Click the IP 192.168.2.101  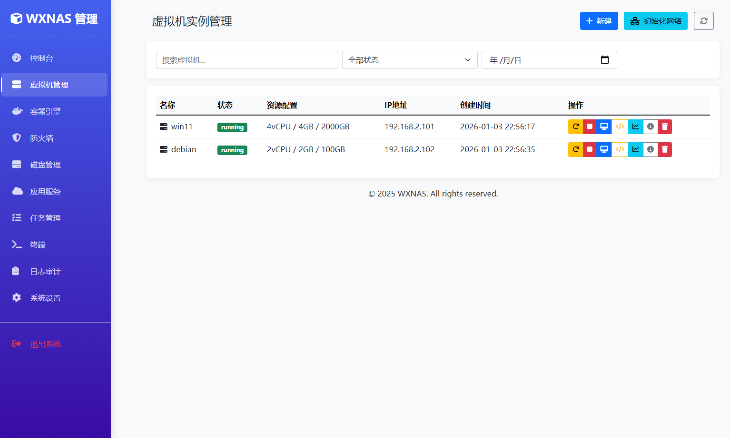(409, 127)
